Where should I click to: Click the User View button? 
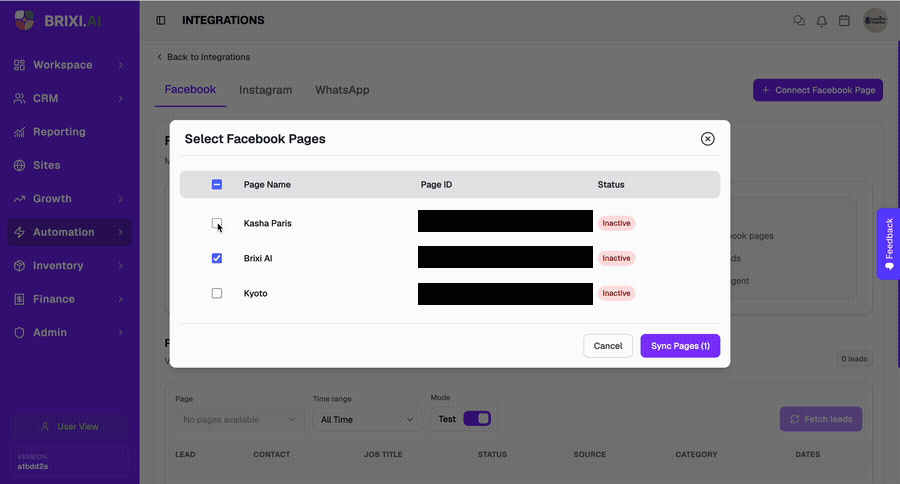[69, 427]
